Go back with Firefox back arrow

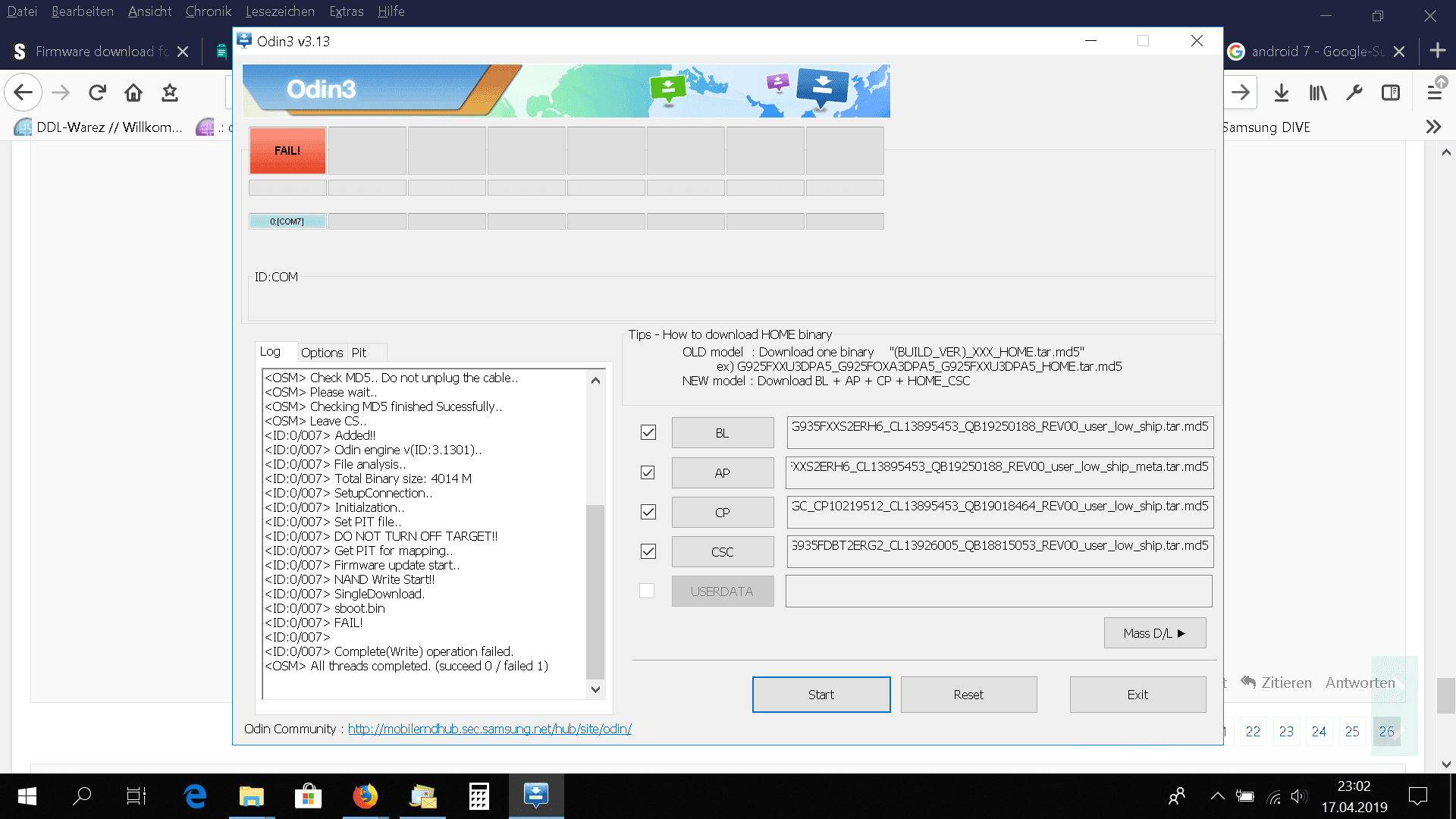click(x=24, y=93)
